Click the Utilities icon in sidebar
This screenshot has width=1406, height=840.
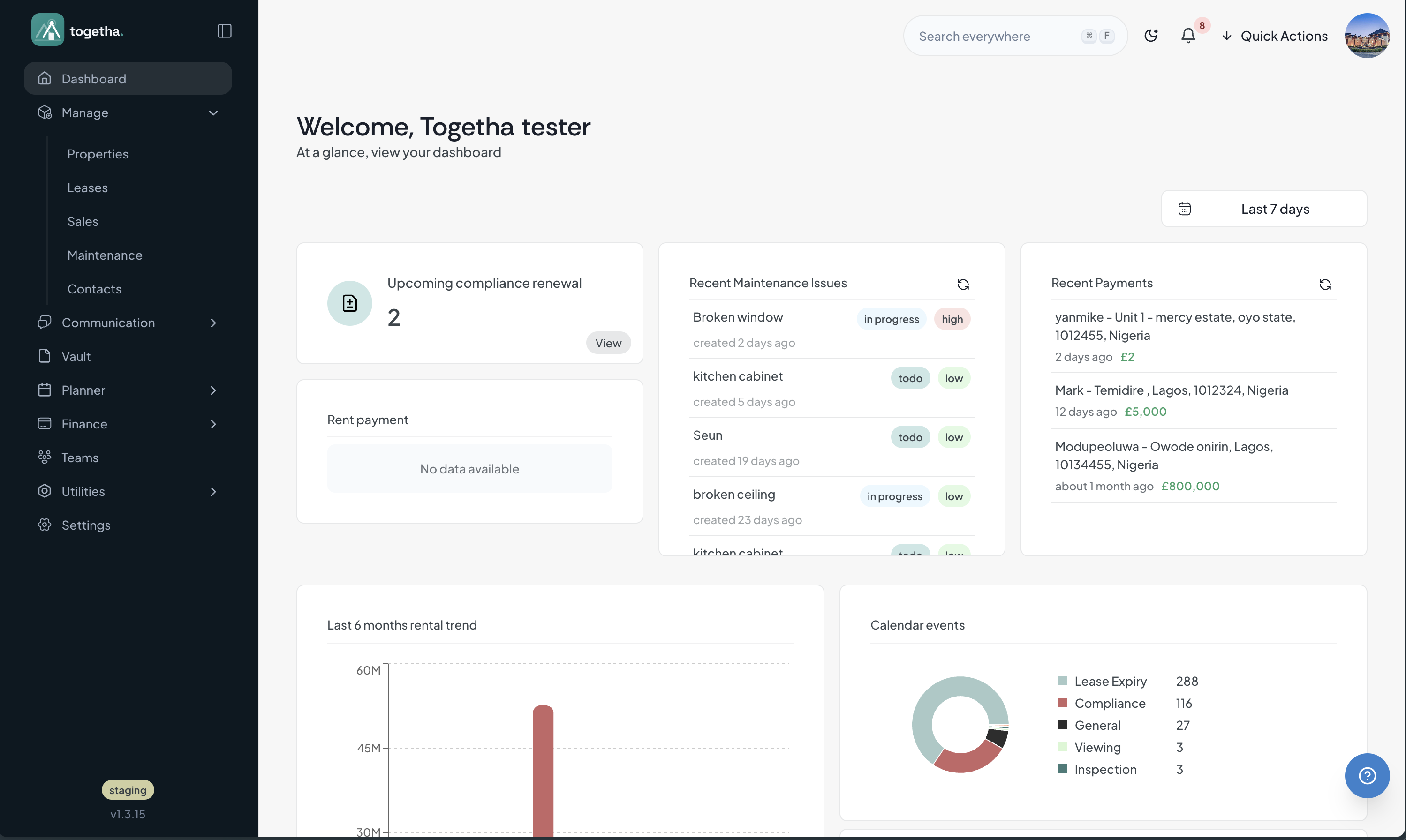coord(44,491)
